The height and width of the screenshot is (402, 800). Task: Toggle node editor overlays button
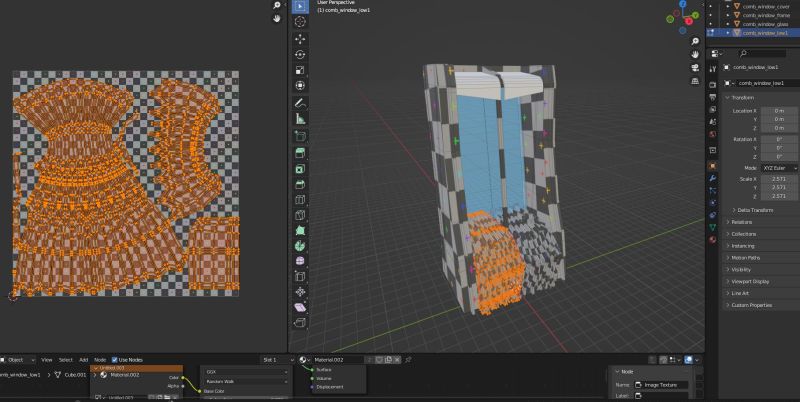click(688, 360)
